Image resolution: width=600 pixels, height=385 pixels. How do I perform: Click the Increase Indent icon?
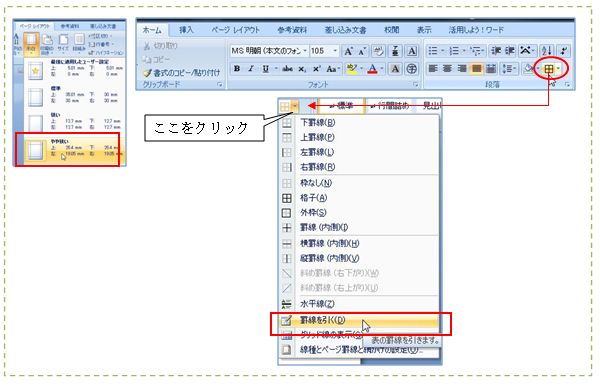[510, 51]
